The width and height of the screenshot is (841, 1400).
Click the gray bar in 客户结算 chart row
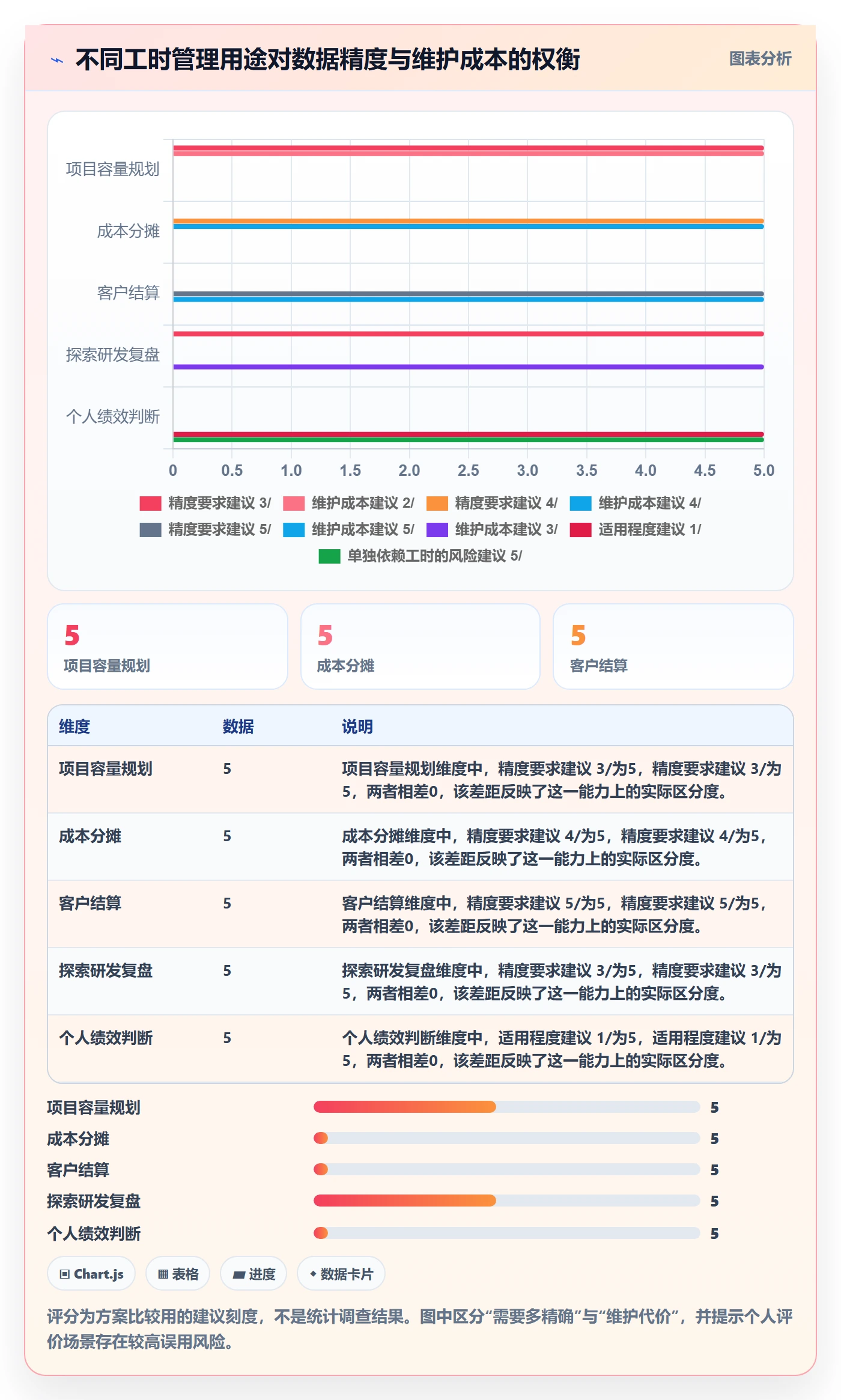[469, 294]
